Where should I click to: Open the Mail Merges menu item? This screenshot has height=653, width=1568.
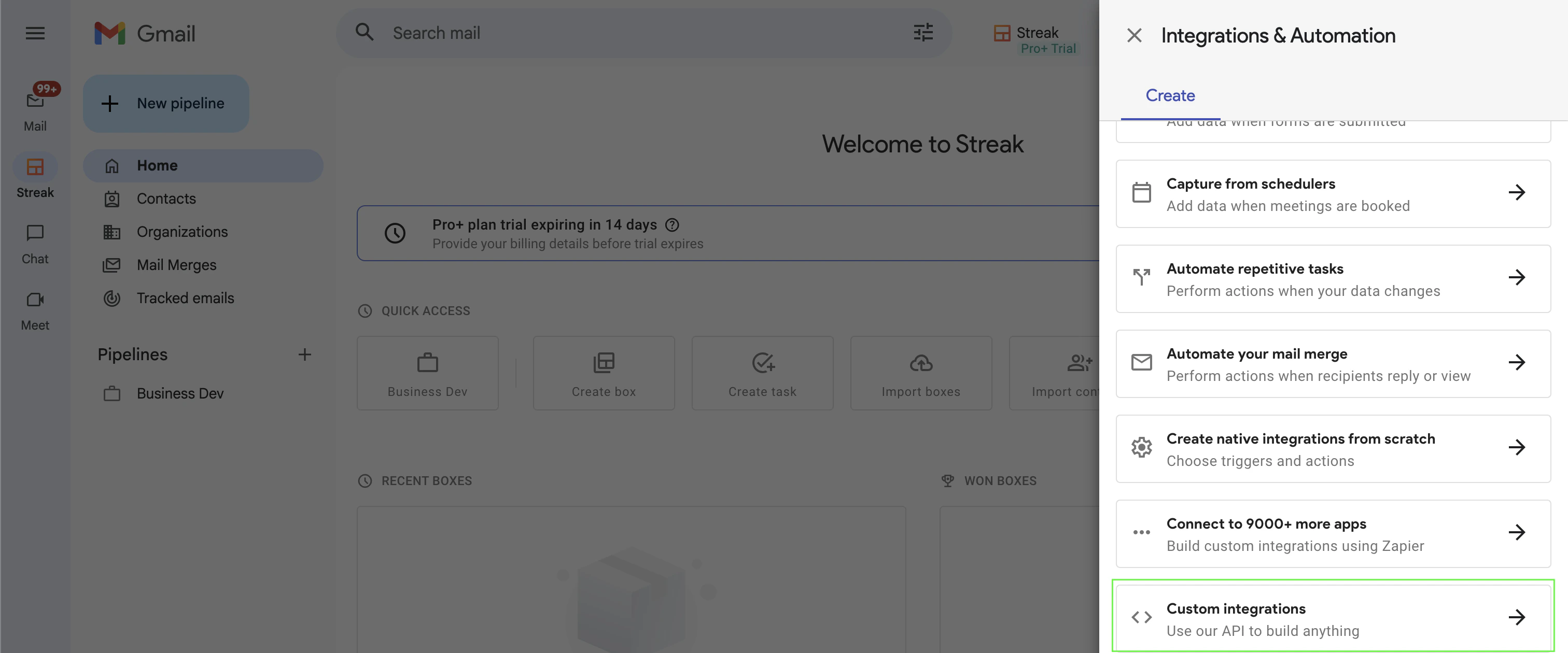(x=176, y=265)
